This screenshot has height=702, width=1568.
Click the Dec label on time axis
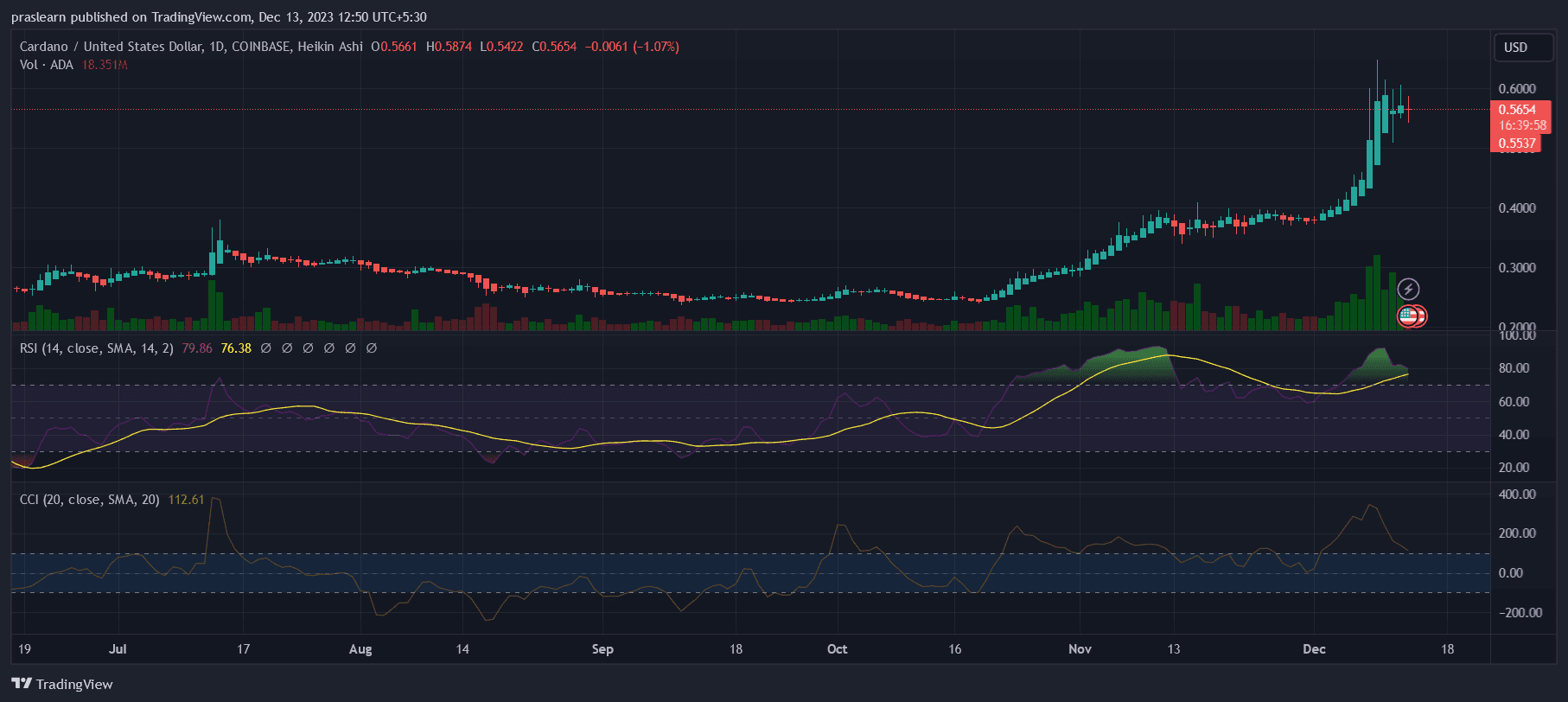pyautogui.click(x=1314, y=649)
